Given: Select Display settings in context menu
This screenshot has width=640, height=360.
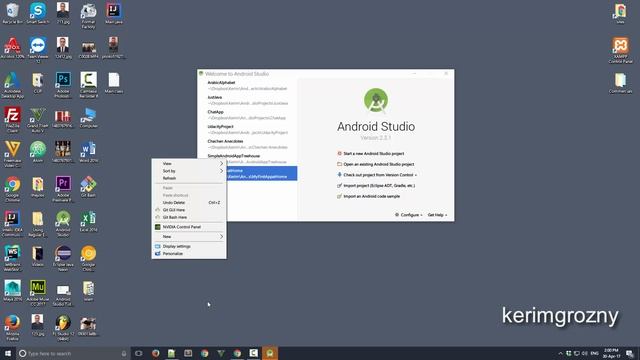Looking at the screenshot, I should [189, 246].
